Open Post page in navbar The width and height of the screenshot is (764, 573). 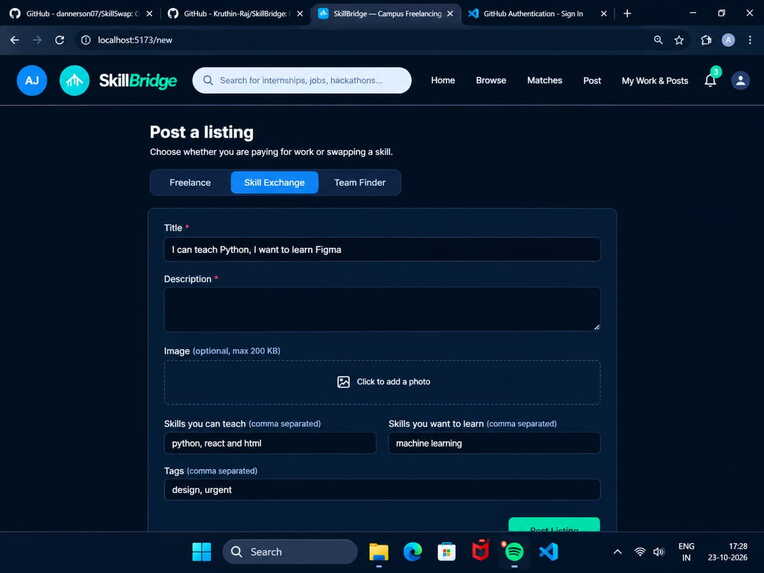coord(592,81)
